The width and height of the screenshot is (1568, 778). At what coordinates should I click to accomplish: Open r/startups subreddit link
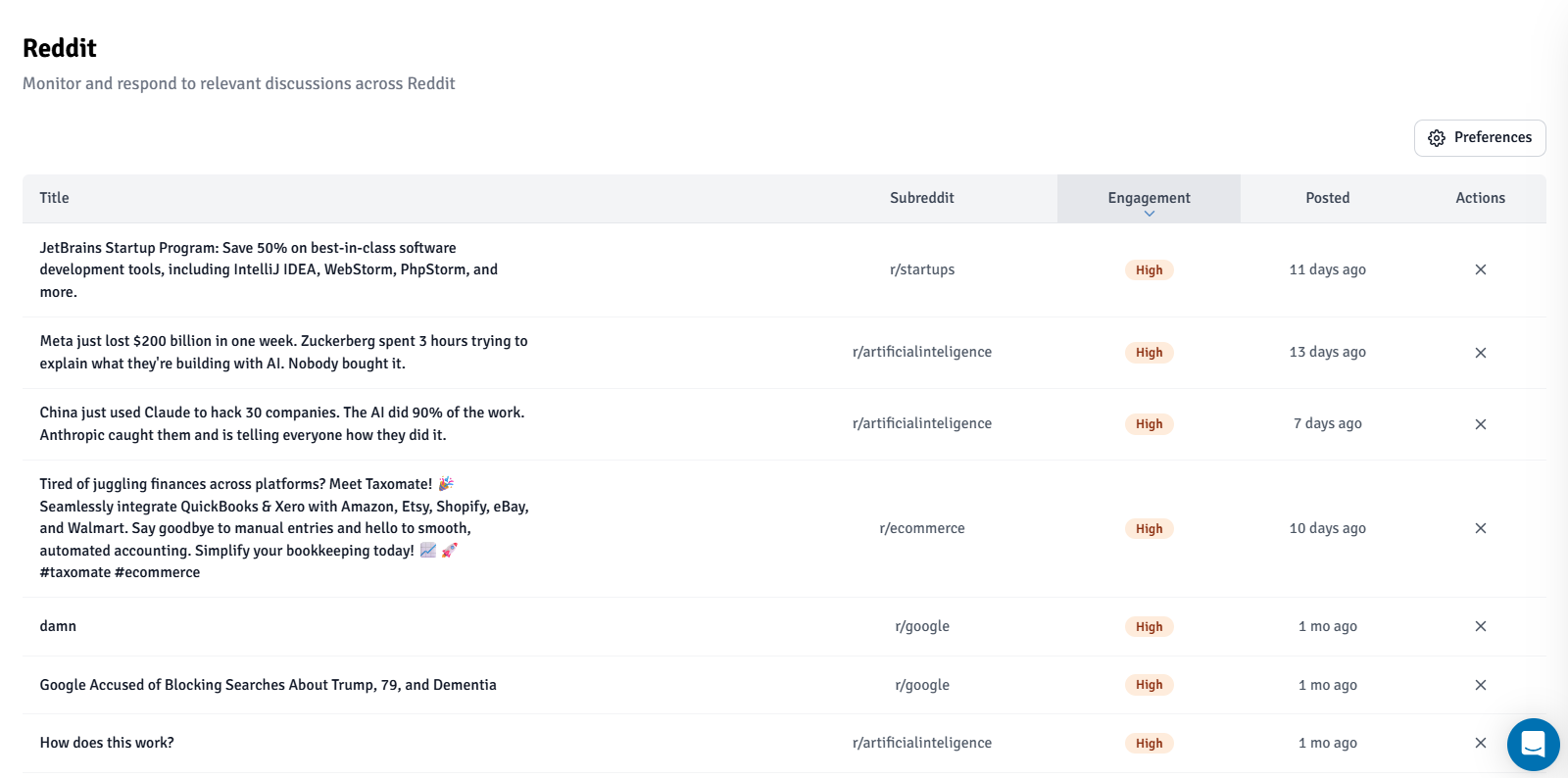[x=921, y=269]
